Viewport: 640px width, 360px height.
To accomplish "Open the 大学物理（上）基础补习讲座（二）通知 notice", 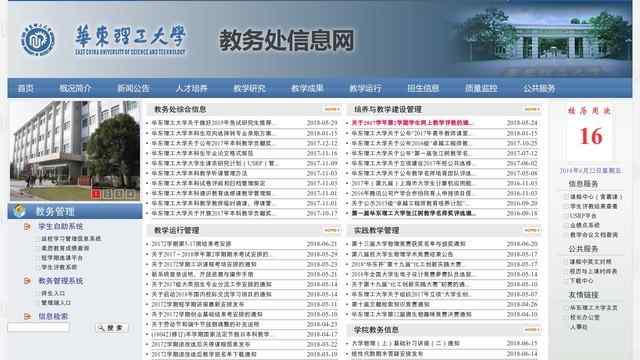I will click(x=406, y=344).
